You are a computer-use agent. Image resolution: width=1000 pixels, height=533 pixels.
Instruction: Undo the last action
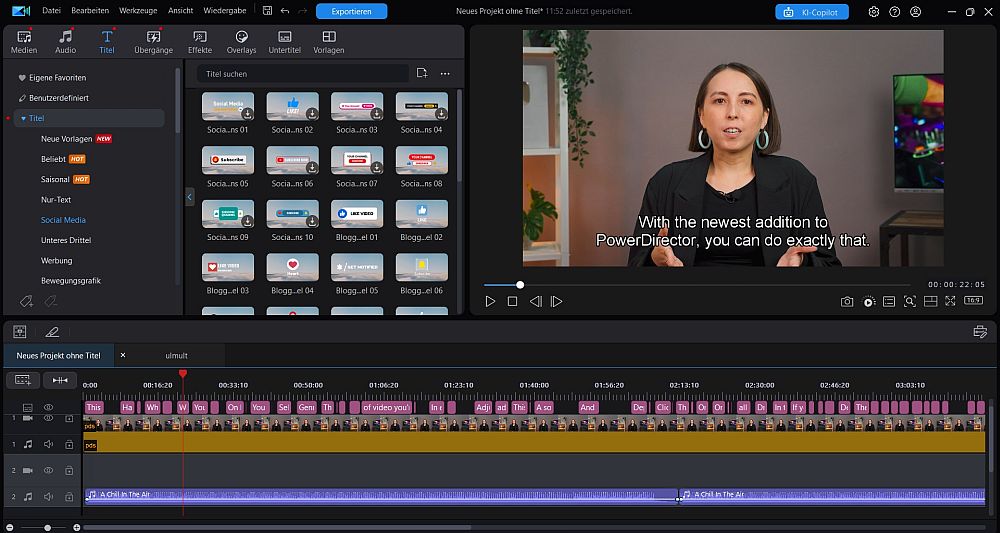pyautogui.click(x=285, y=11)
